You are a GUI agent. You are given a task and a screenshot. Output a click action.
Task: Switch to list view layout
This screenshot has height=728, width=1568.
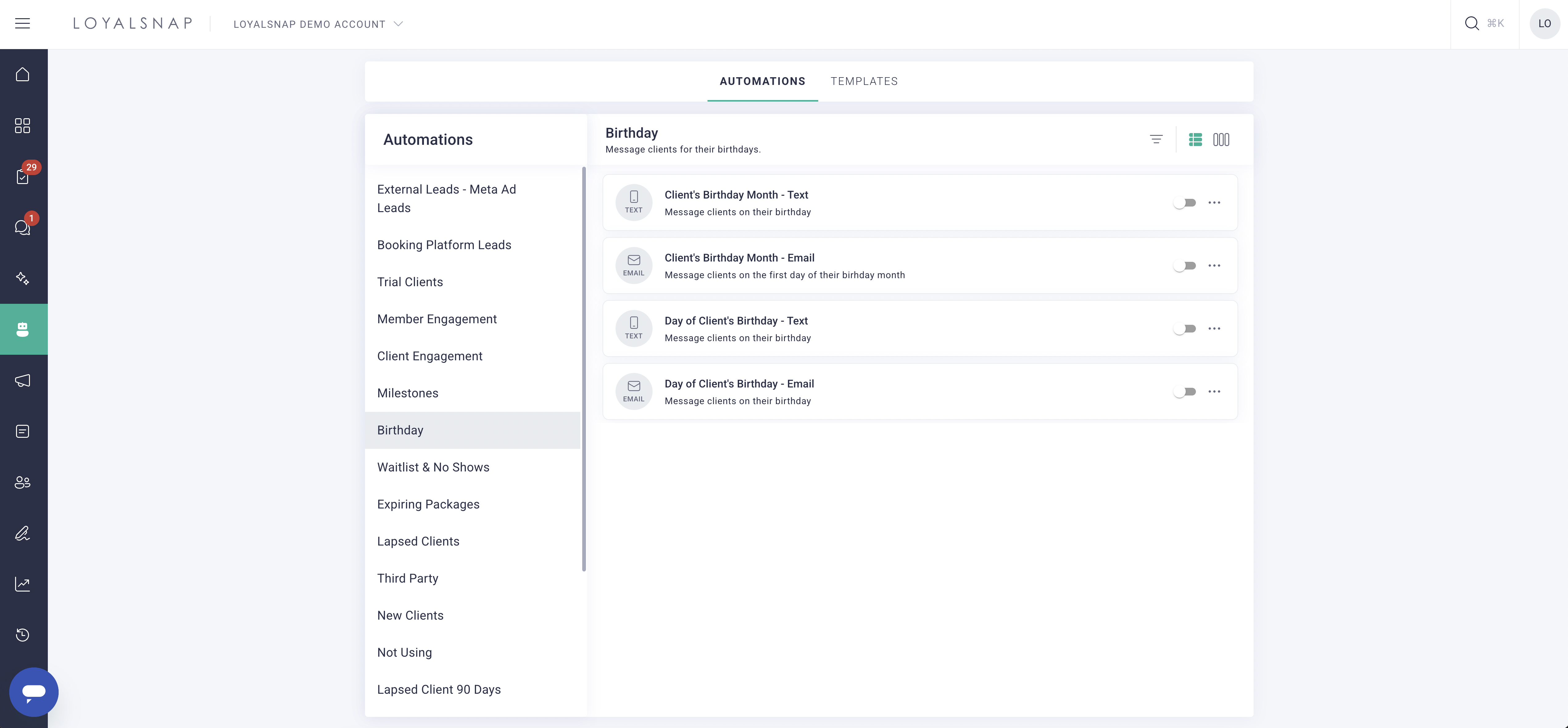1196,140
